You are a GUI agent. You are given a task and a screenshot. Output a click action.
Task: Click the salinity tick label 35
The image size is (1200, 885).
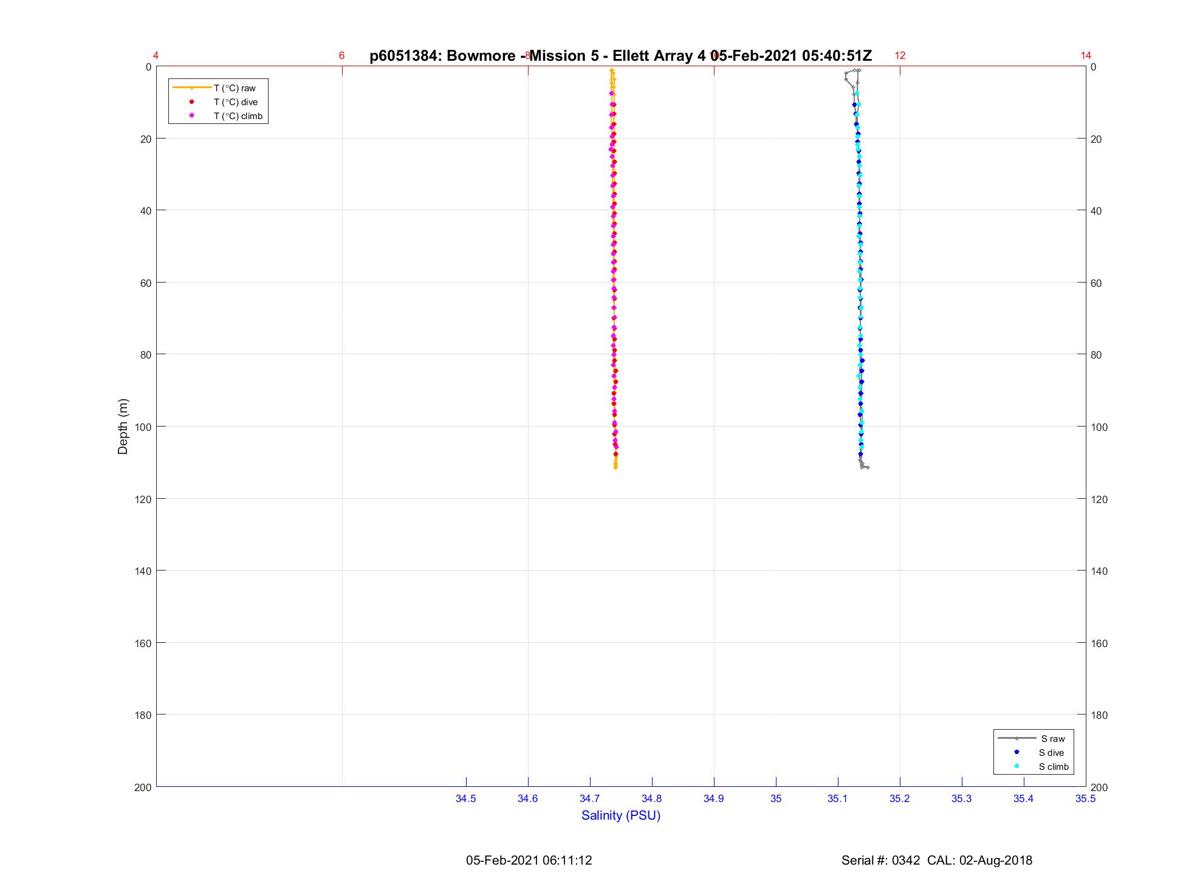click(776, 799)
